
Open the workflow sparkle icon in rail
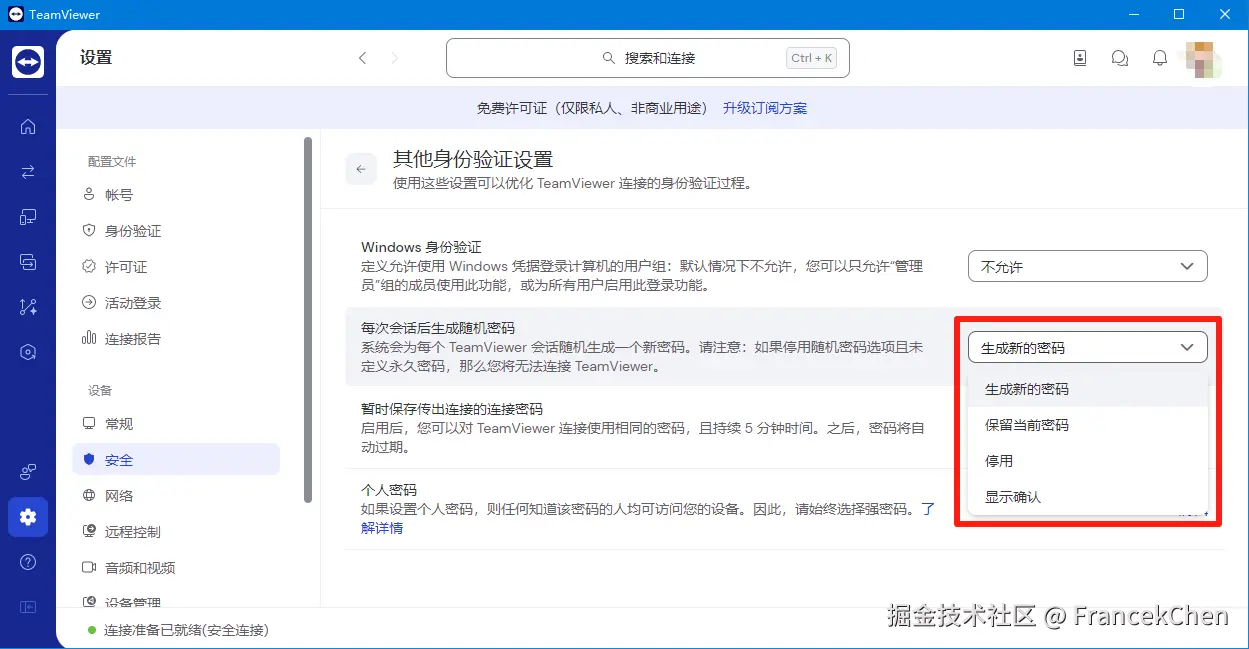pyautogui.click(x=28, y=307)
